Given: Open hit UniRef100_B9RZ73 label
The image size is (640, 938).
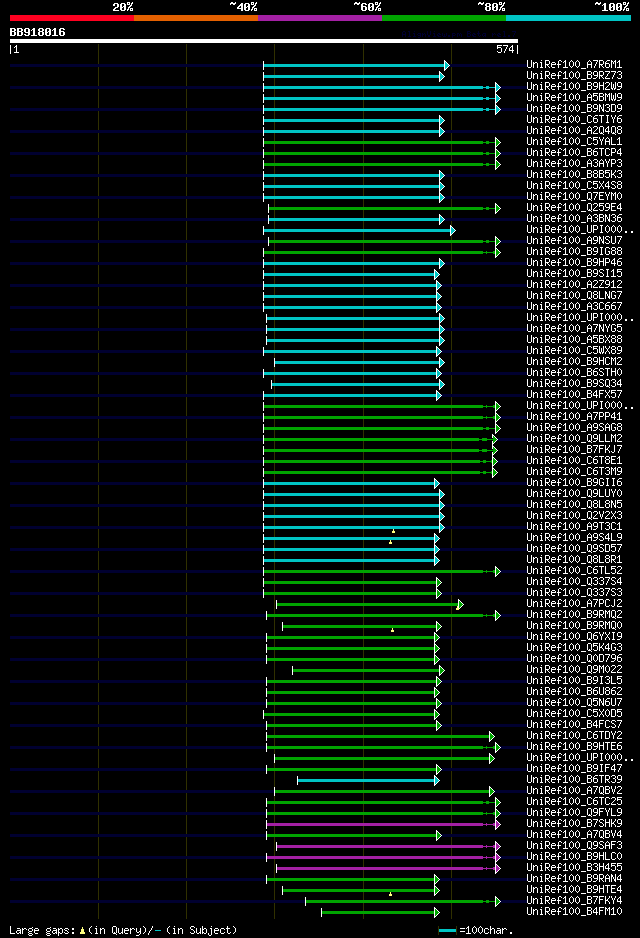Looking at the screenshot, I should [574, 75].
